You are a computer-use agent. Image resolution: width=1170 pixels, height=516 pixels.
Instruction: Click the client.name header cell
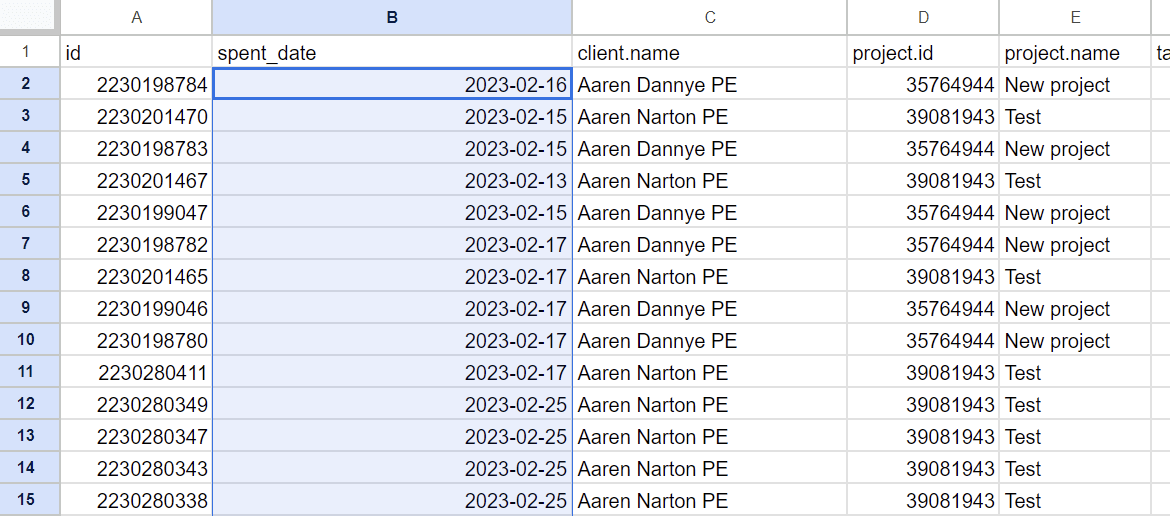click(709, 53)
